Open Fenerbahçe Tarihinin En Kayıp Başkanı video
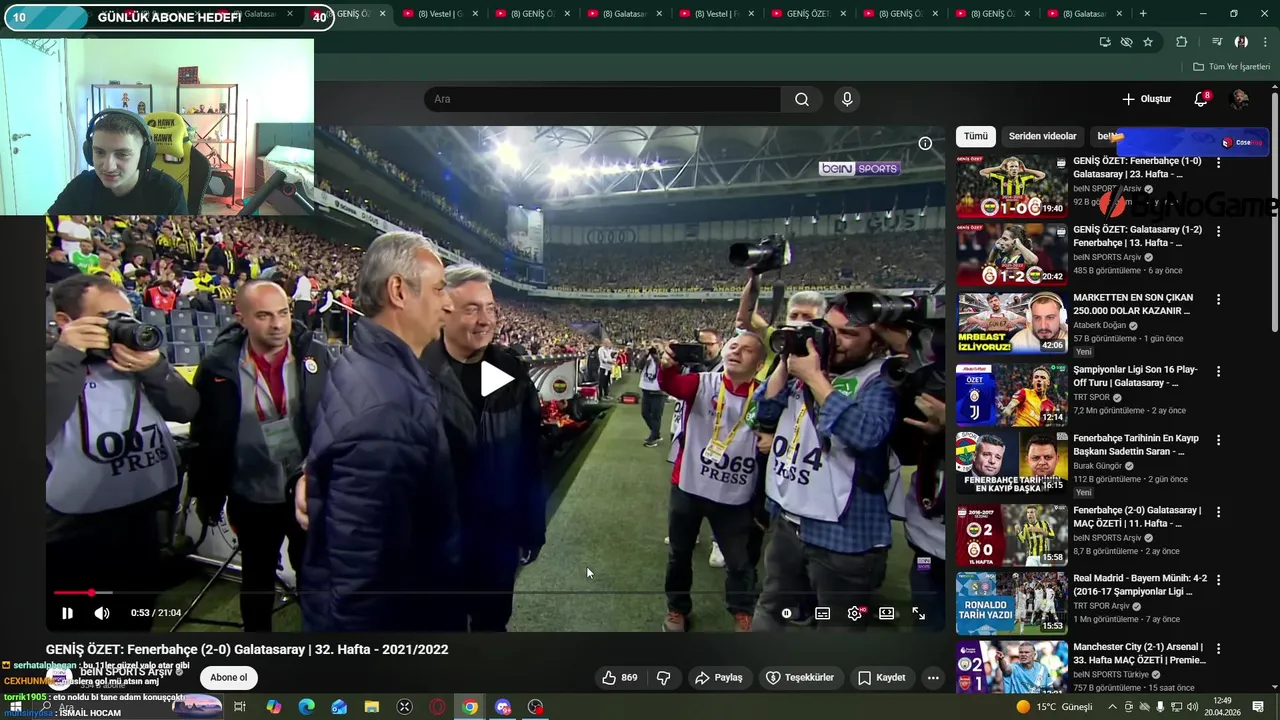 tap(1136, 444)
